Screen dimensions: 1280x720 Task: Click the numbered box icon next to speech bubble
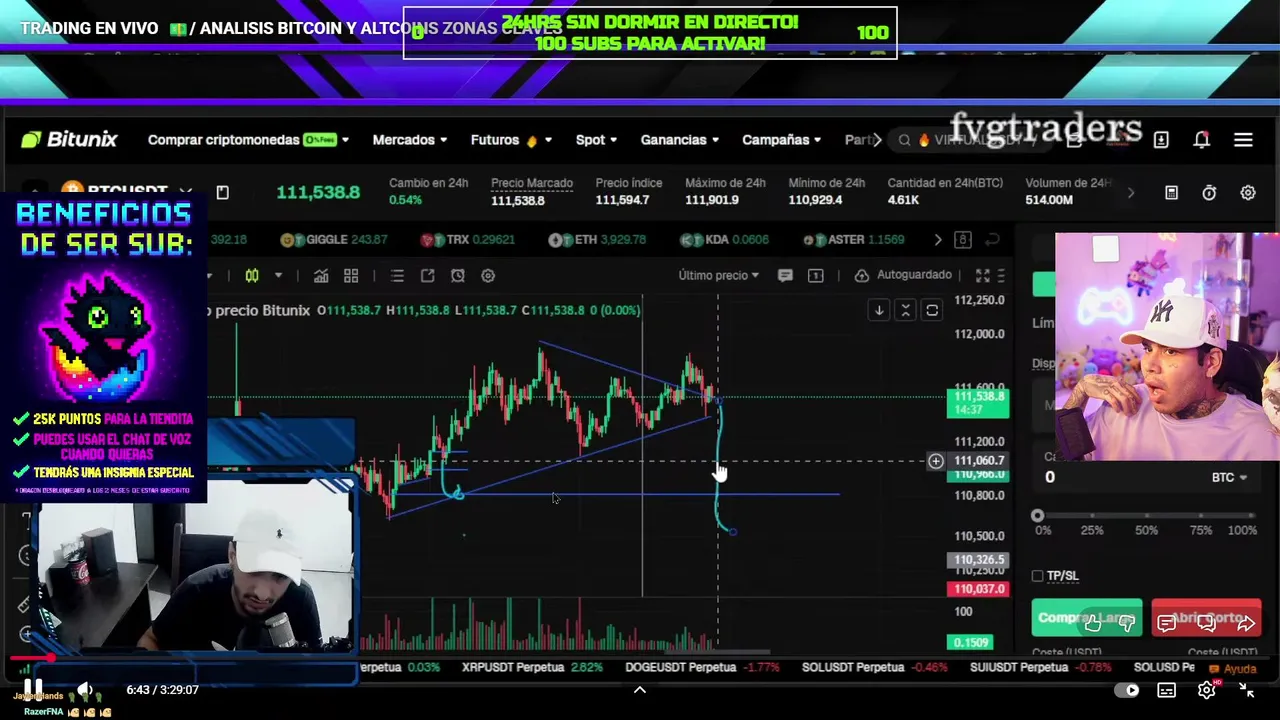815,275
